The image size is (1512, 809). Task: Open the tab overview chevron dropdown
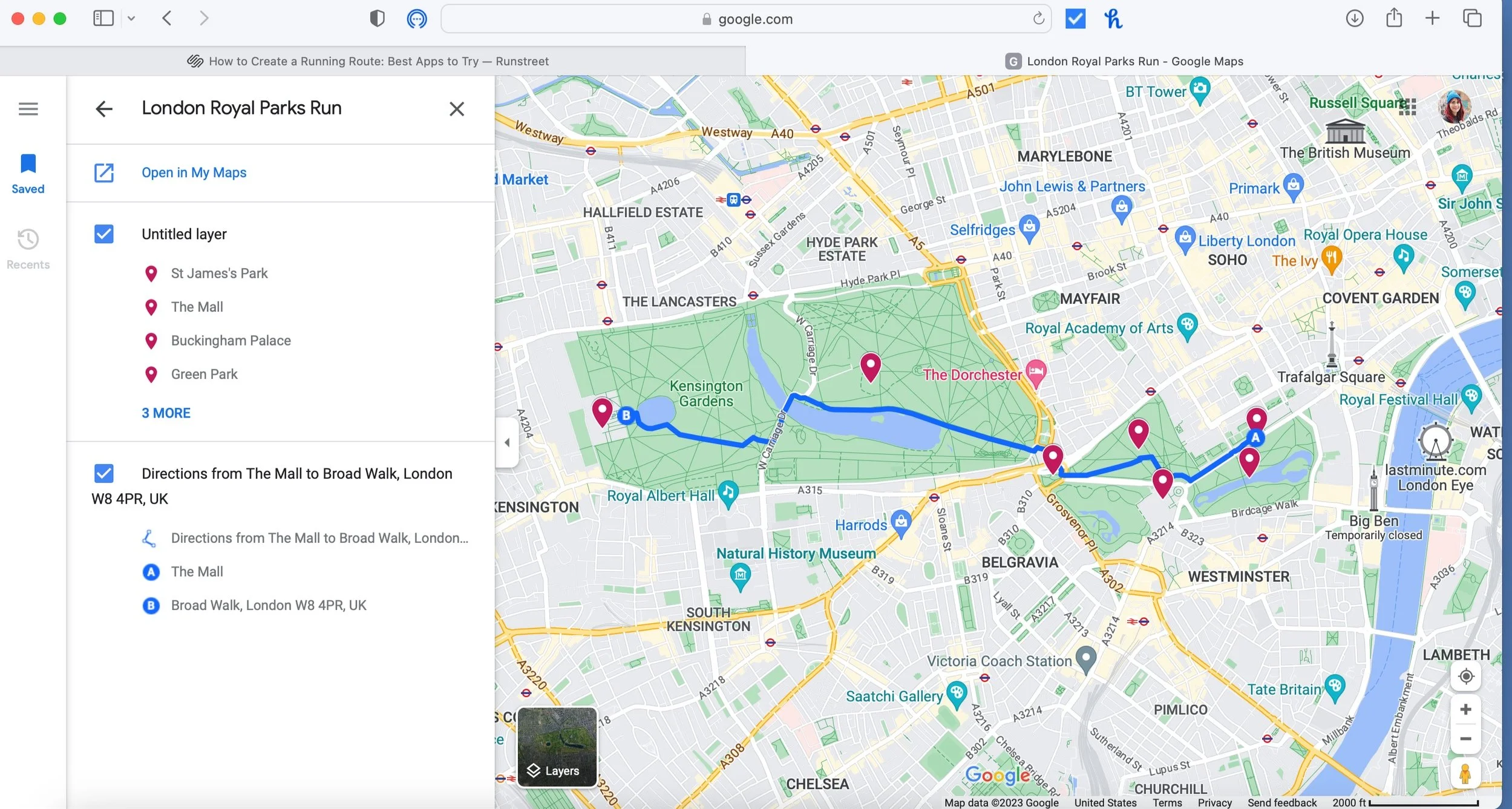pos(133,19)
